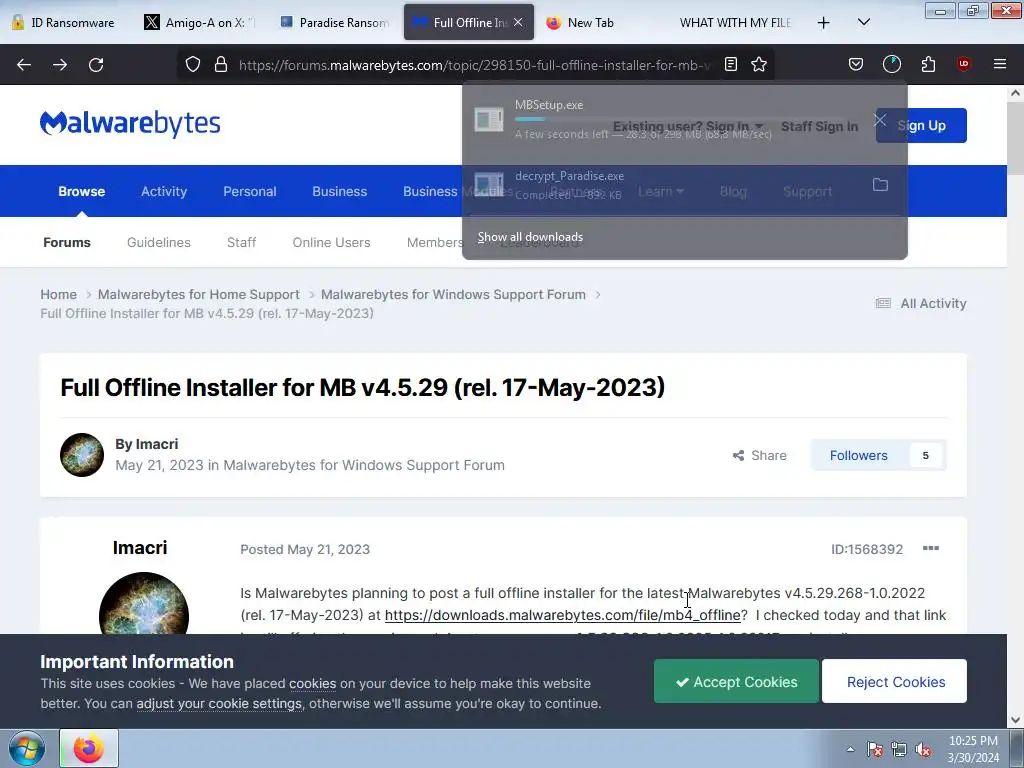Screen dimensions: 1024x768
Task: Select the Forums sub-menu item
Action: pos(67,242)
